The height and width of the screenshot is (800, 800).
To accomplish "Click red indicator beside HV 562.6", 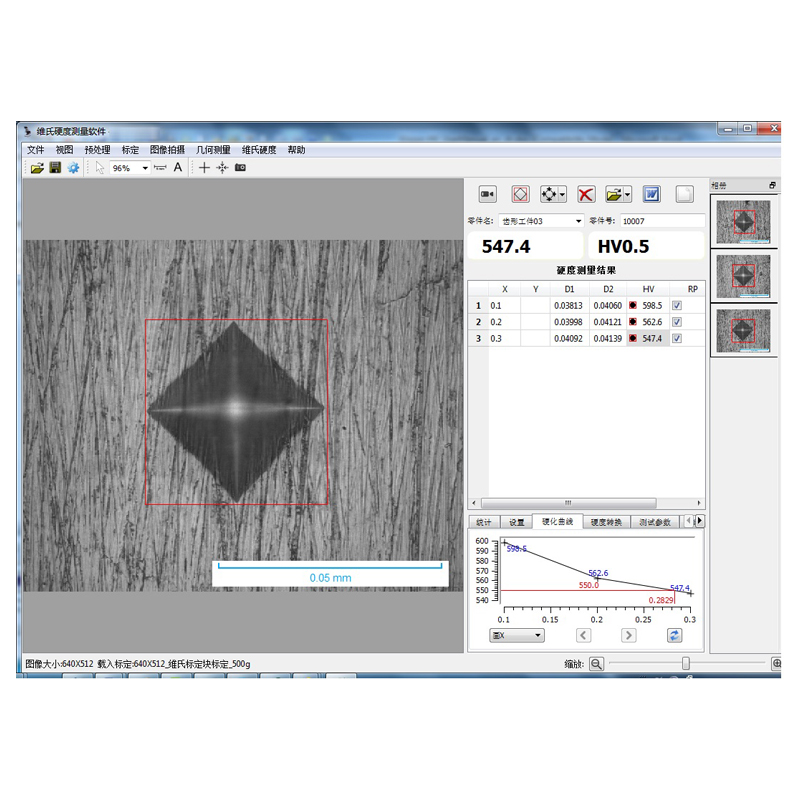I will [633, 322].
